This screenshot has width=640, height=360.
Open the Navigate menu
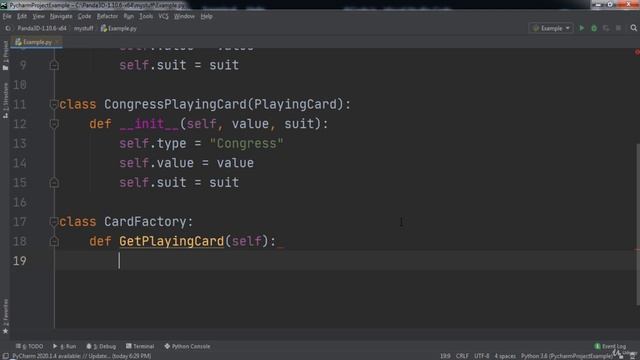(x=61, y=16)
